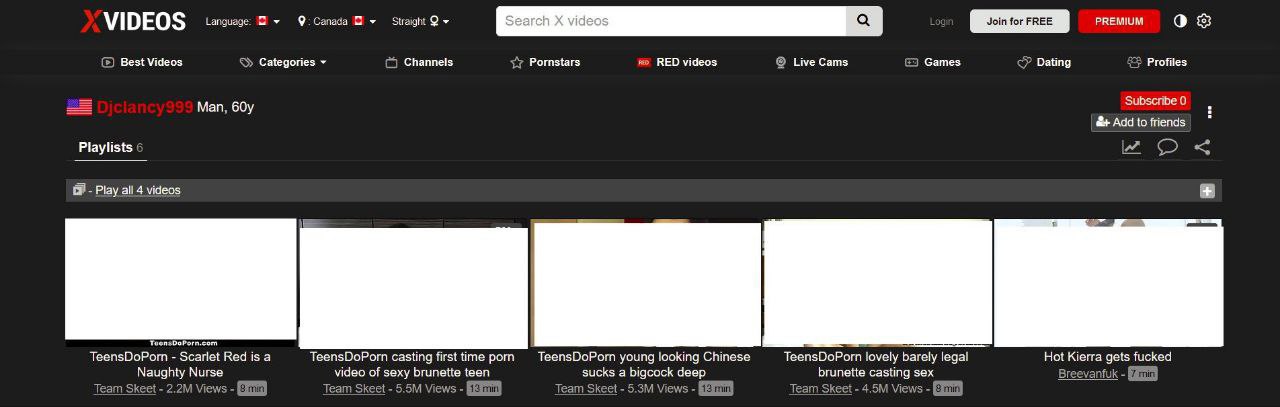Open the profile statistics chart icon
1280x407 pixels.
point(1131,147)
